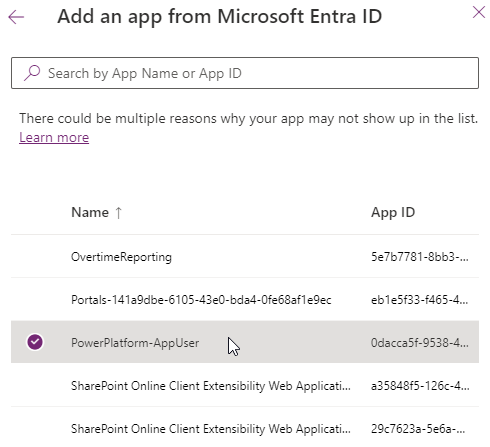The height and width of the screenshot is (447, 490).
Task: Focus the Search by App Name field
Action: [245, 73]
